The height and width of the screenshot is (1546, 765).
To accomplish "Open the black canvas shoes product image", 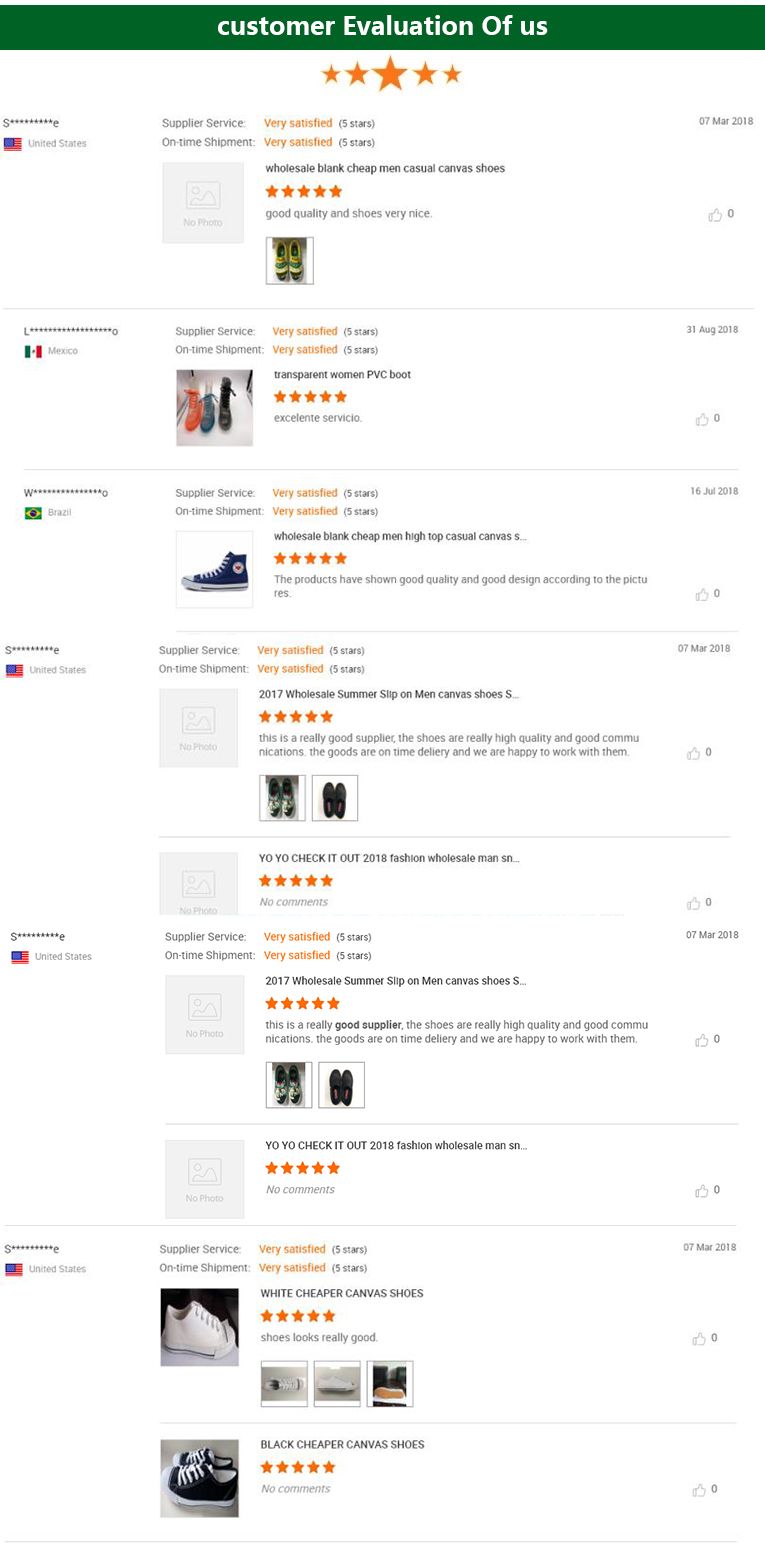I will point(199,1478).
